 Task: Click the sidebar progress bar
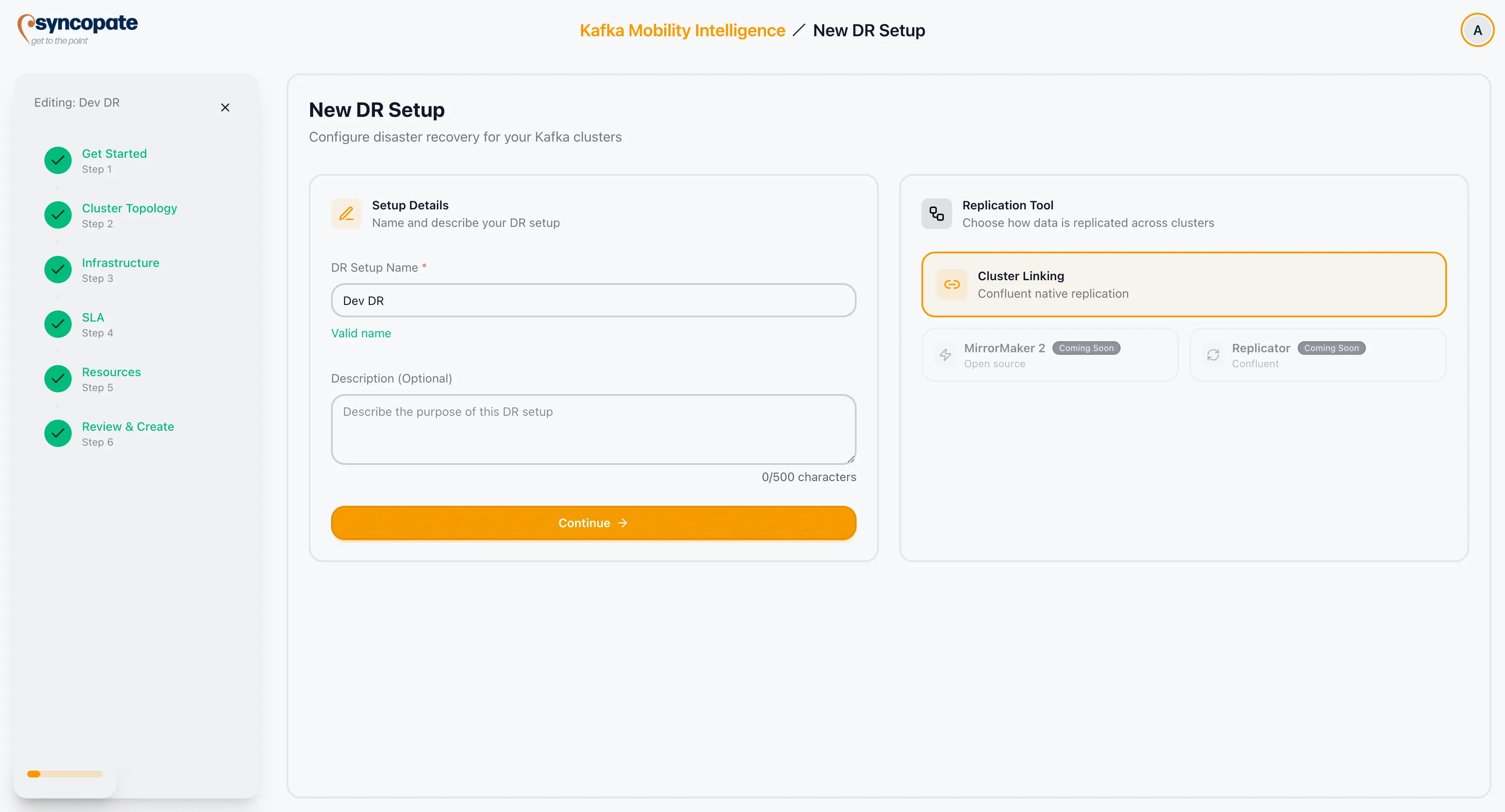(64, 774)
